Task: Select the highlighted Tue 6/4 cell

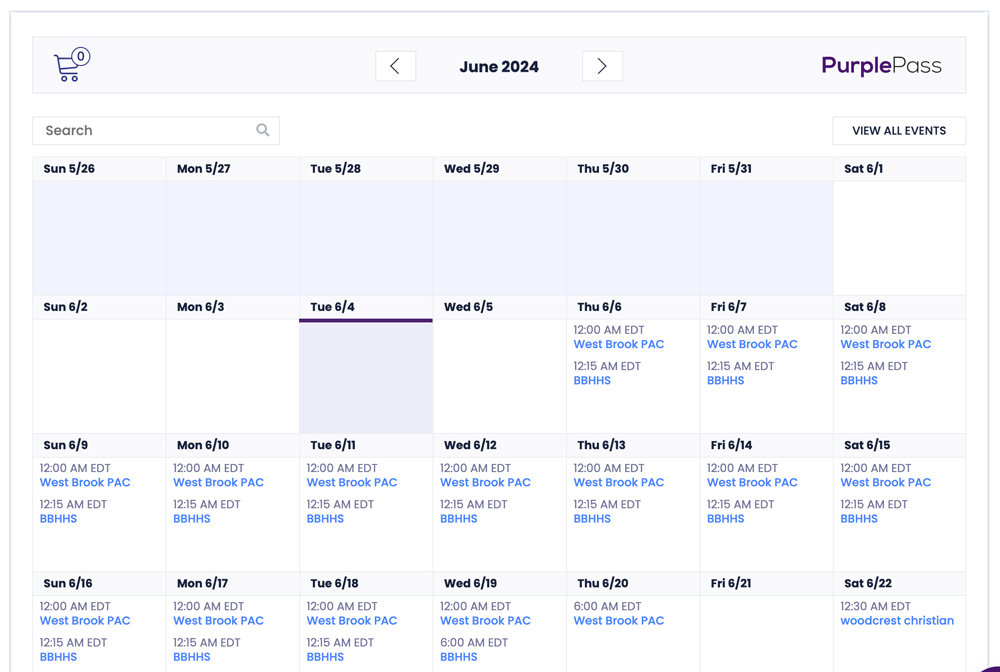Action: coord(365,375)
